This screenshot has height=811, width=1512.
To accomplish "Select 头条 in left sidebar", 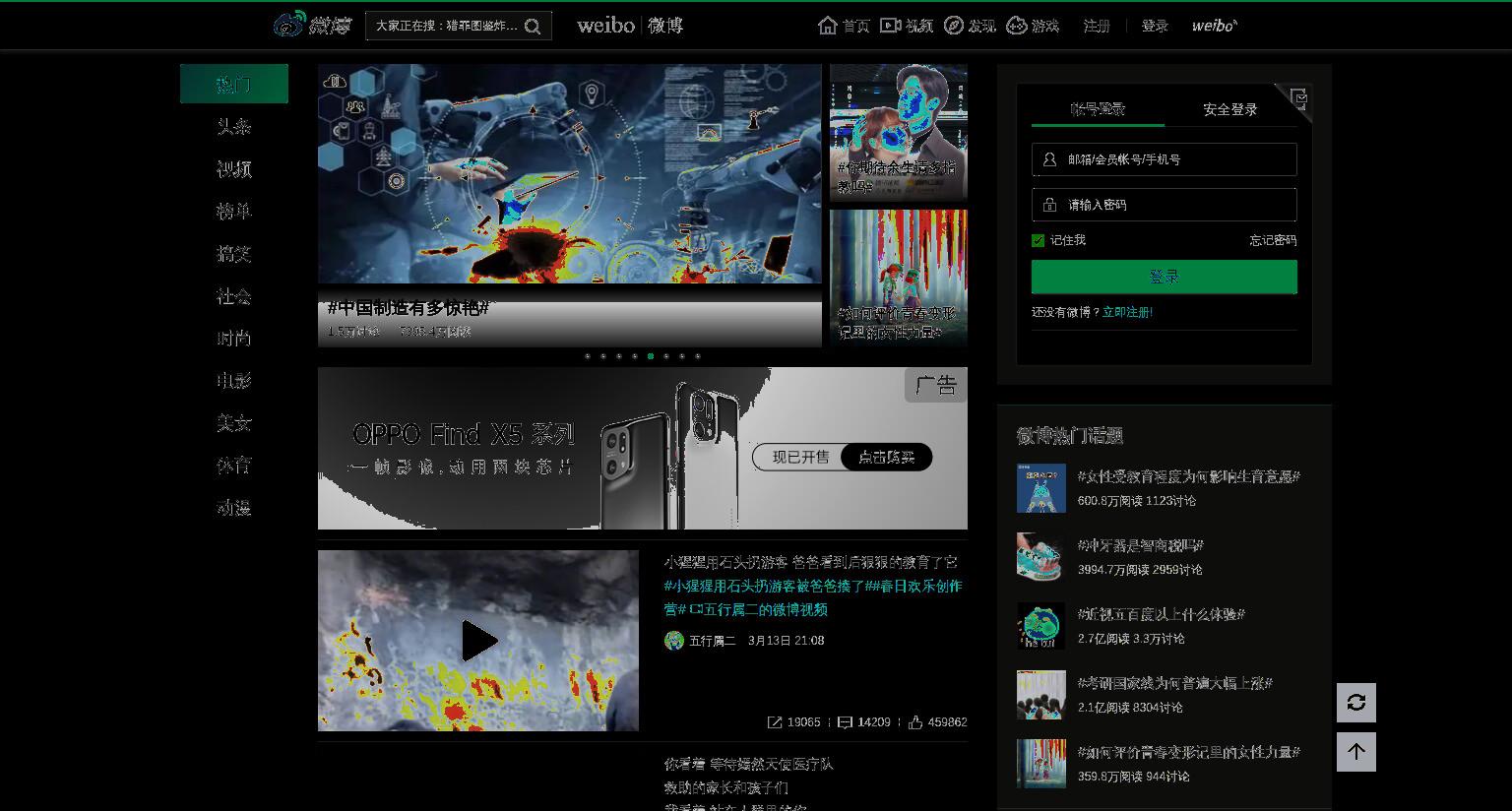I will click(x=234, y=126).
